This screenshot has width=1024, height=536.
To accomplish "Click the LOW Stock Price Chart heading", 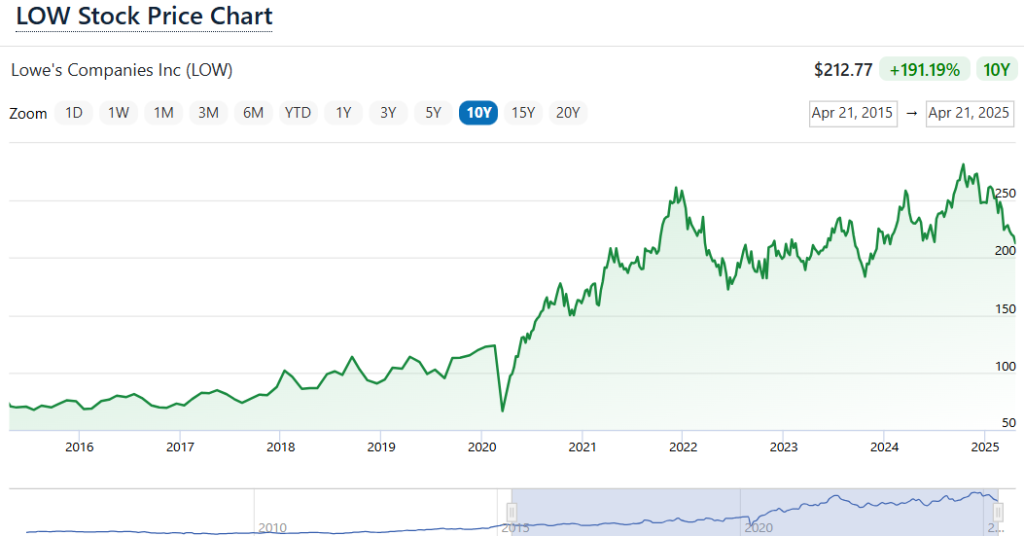I will coord(144,16).
